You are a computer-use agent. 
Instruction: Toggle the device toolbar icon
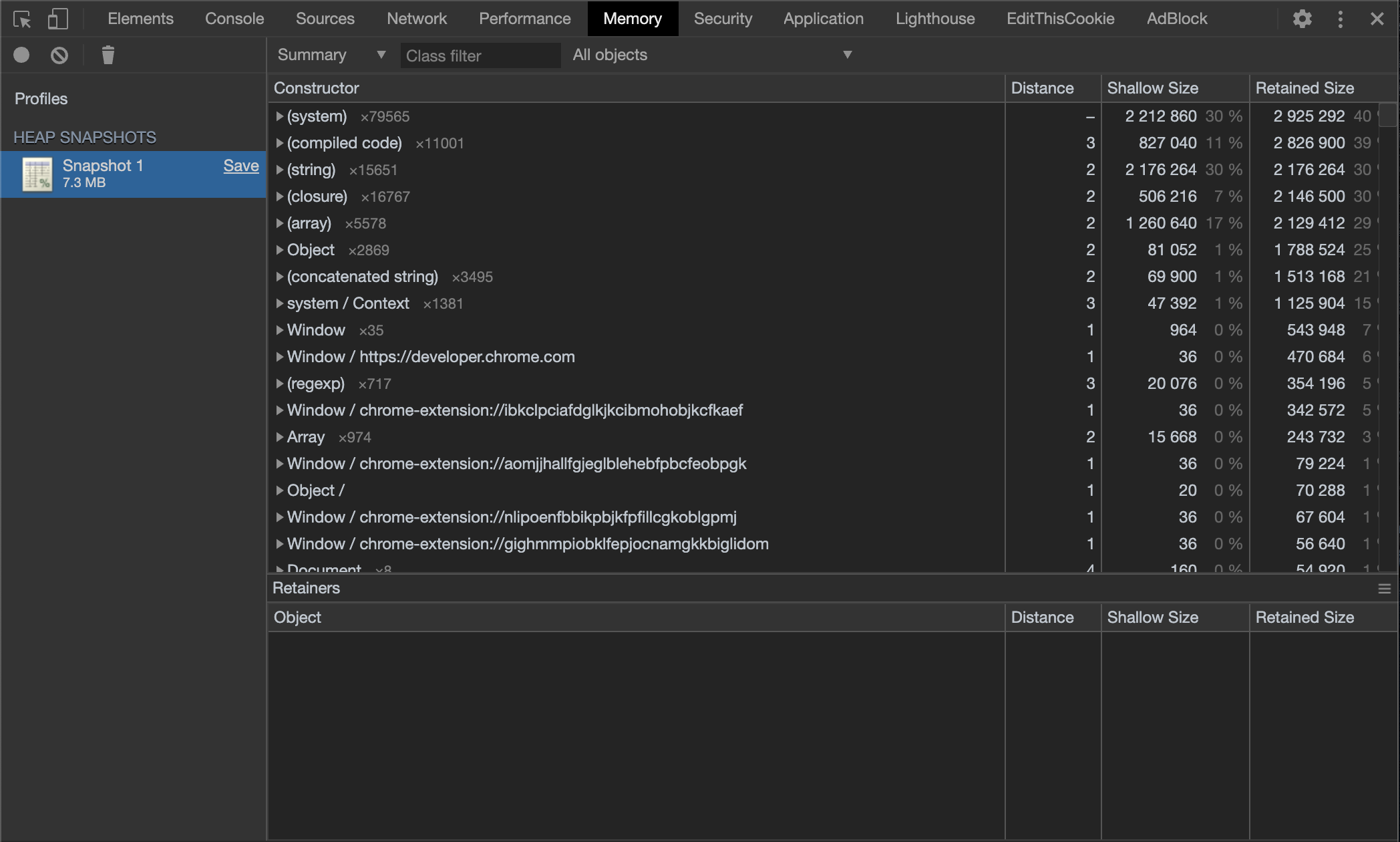58,19
